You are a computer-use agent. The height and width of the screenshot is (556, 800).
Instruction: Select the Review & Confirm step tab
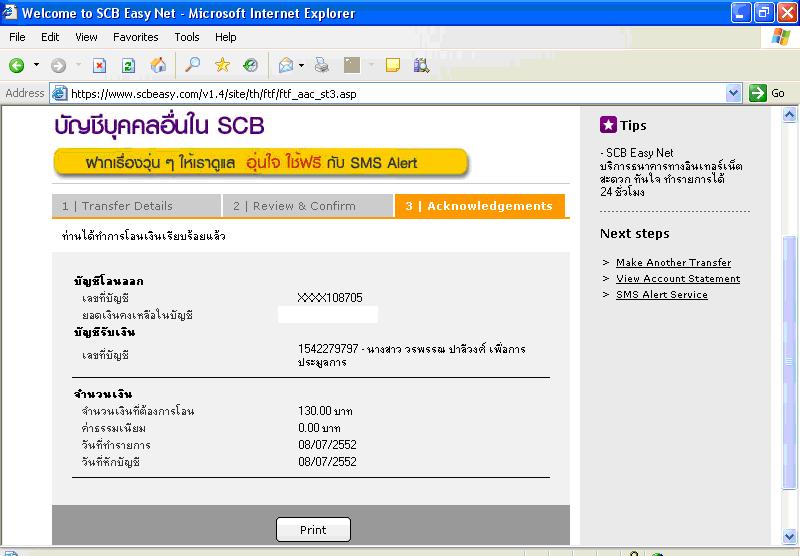[308, 206]
